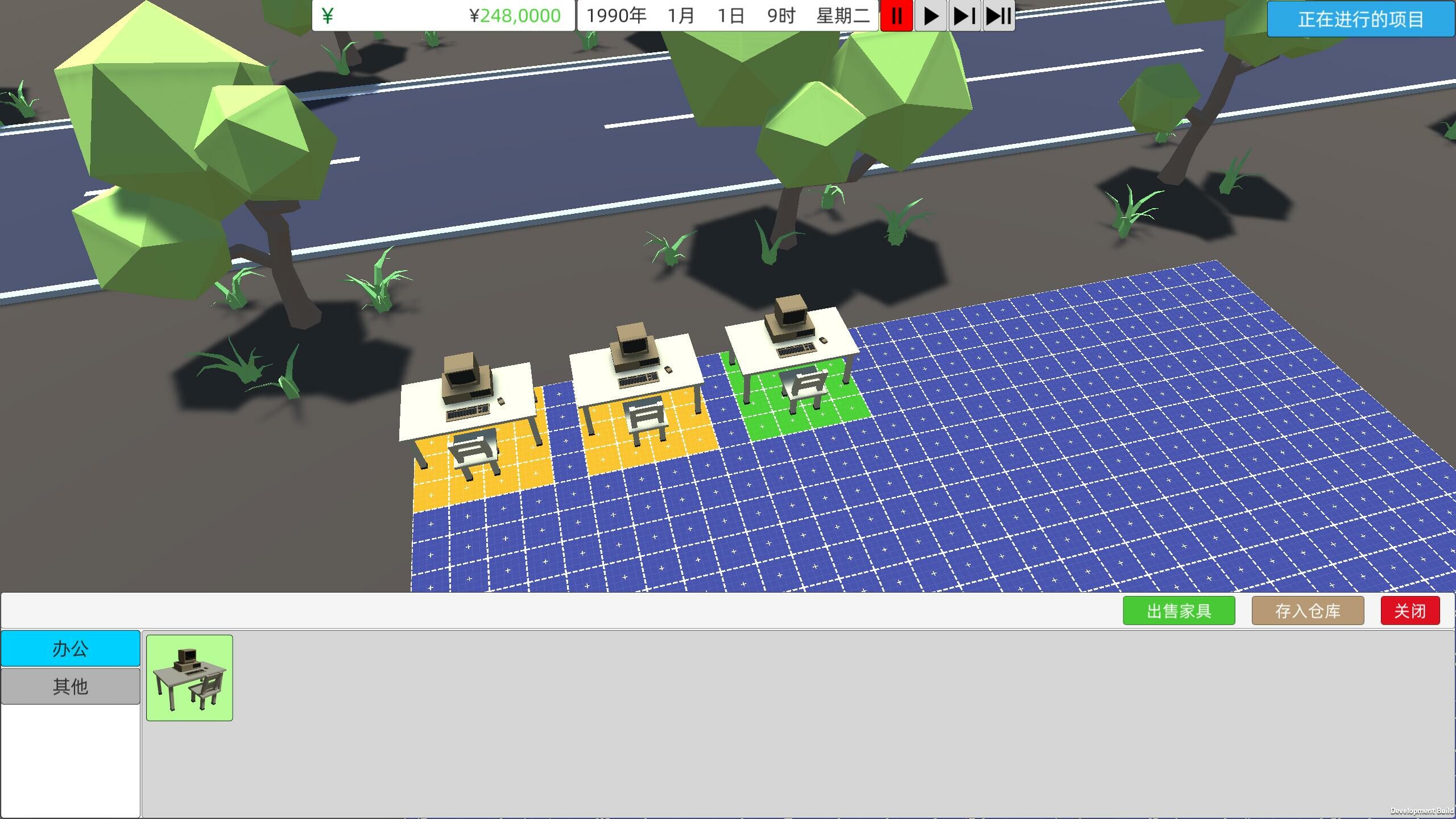
Task: Click the 出售家具 sell furniture button
Action: pyautogui.click(x=1178, y=610)
